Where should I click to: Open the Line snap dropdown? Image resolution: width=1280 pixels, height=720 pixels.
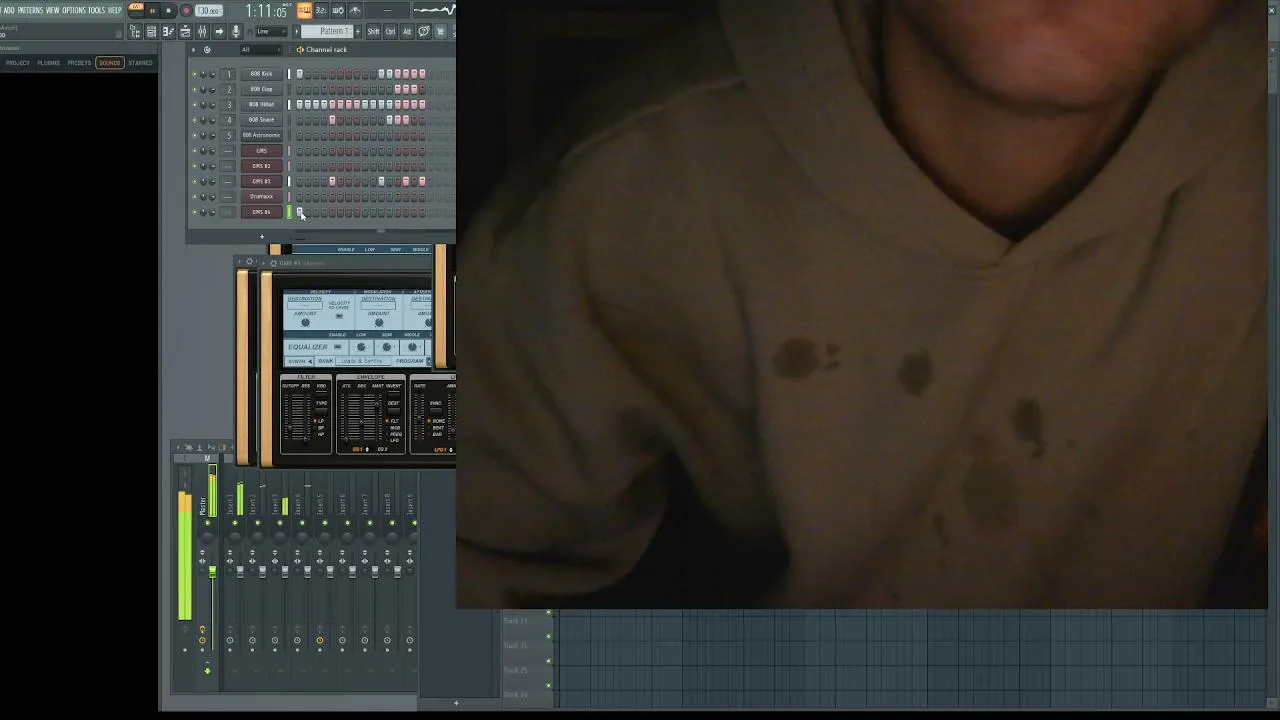coord(270,32)
